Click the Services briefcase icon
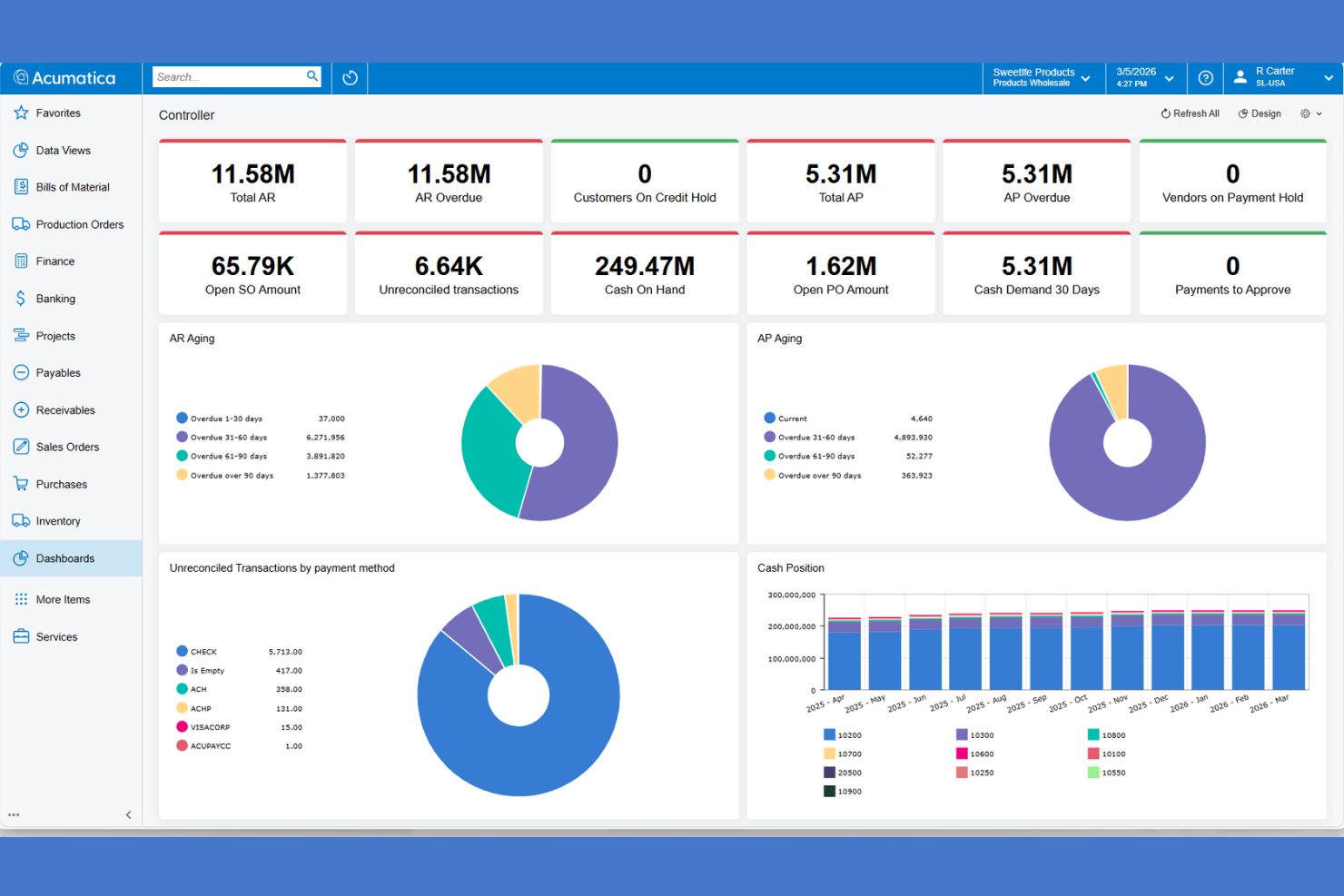Viewport: 1344px width, 896px height. tap(21, 636)
